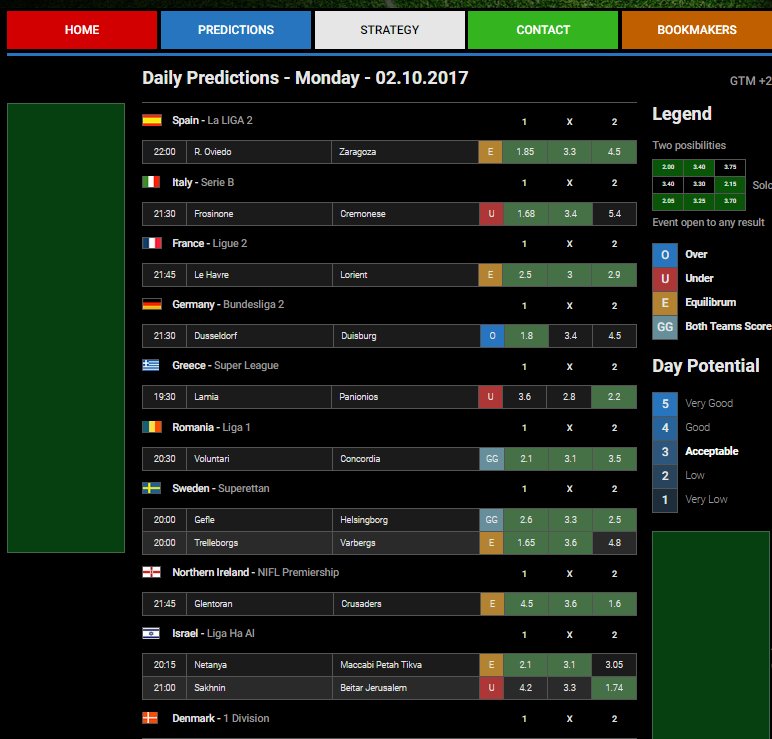Click E badge on Glentoran row
This screenshot has width=772, height=739.
point(492,604)
